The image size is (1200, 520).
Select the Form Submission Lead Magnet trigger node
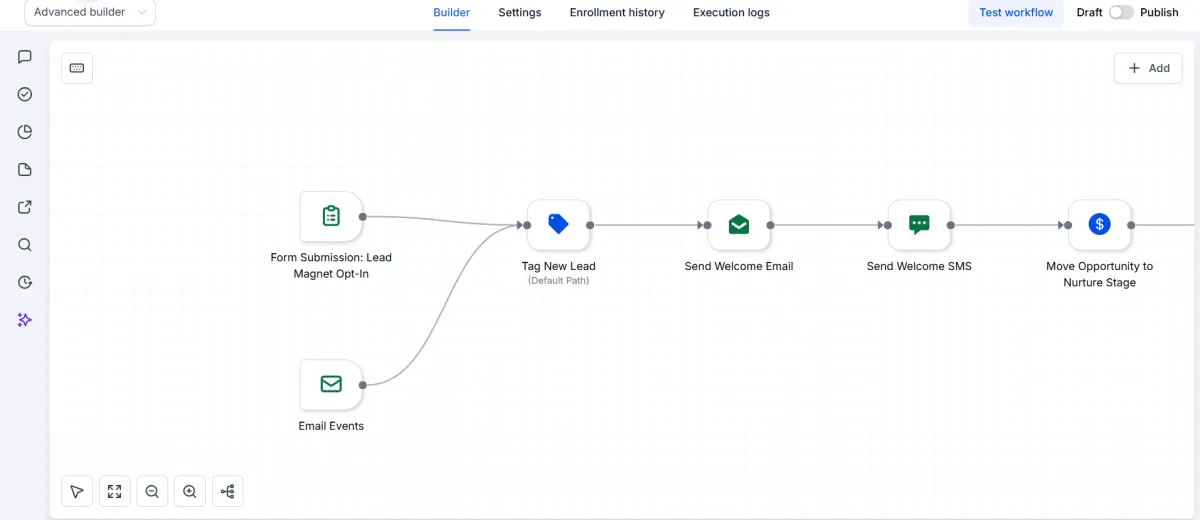click(x=331, y=216)
